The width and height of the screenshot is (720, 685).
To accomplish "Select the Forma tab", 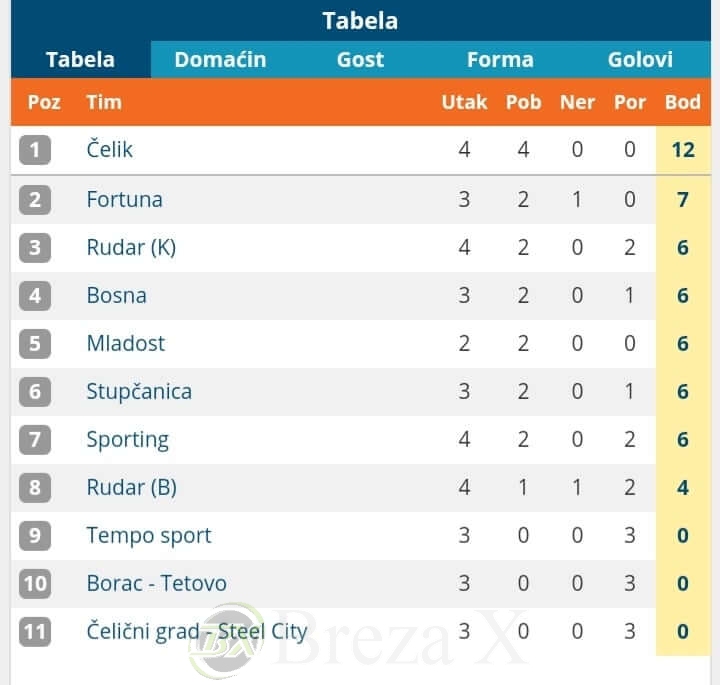I will pyautogui.click(x=500, y=59).
